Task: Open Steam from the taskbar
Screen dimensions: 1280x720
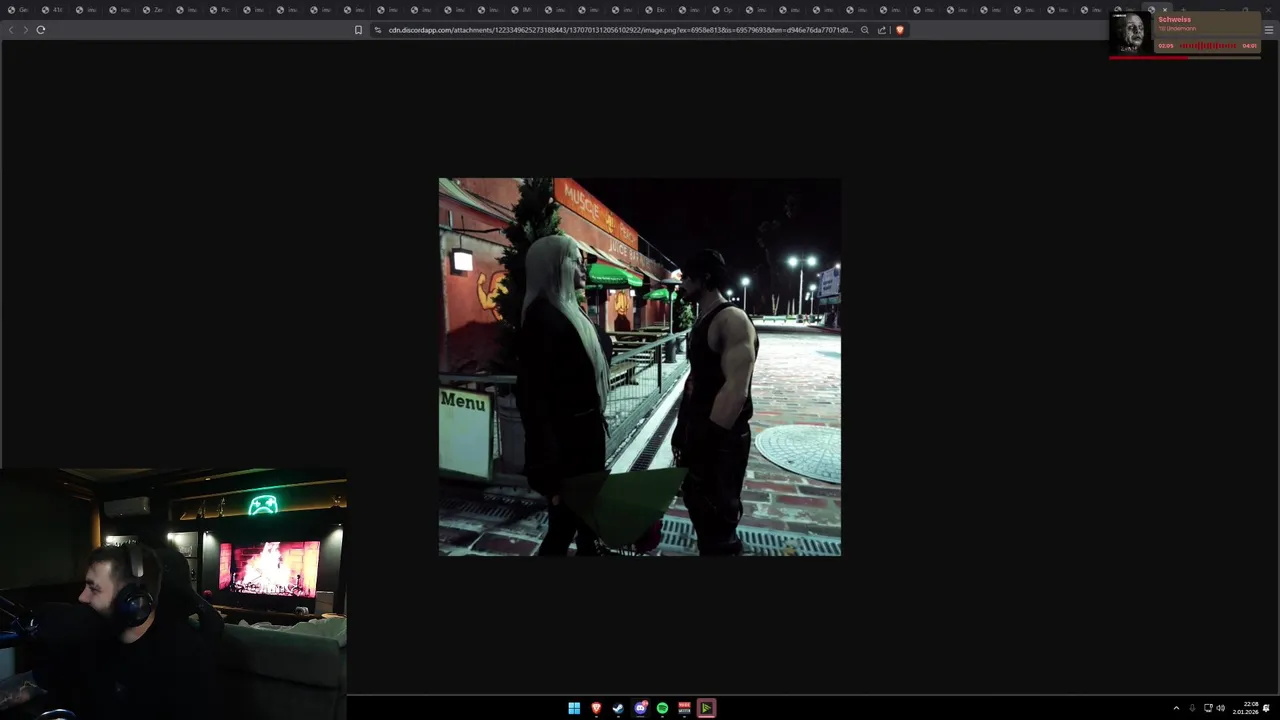Action: [x=618, y=708]
